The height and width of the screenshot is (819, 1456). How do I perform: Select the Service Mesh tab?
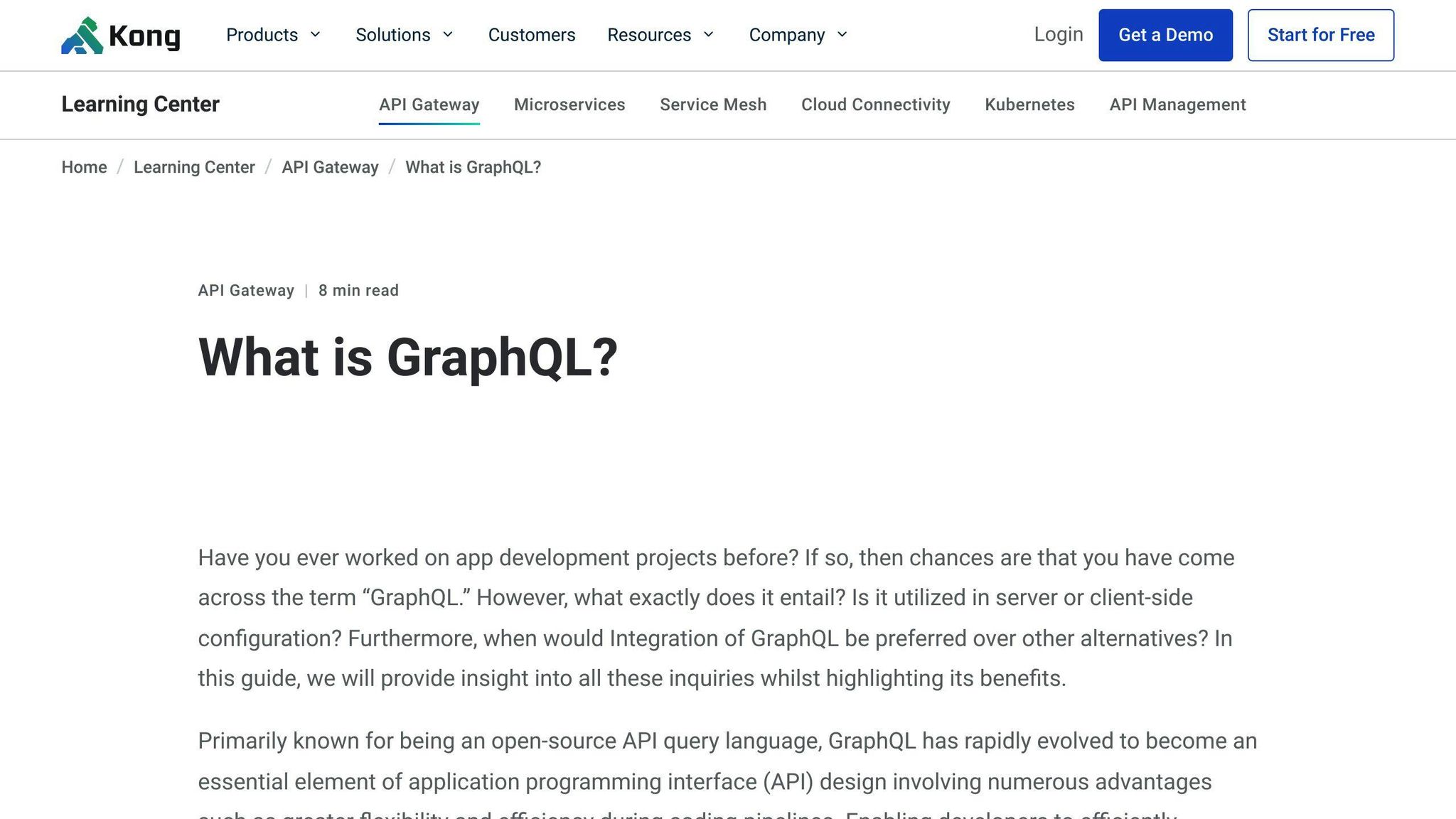[713, 105]
